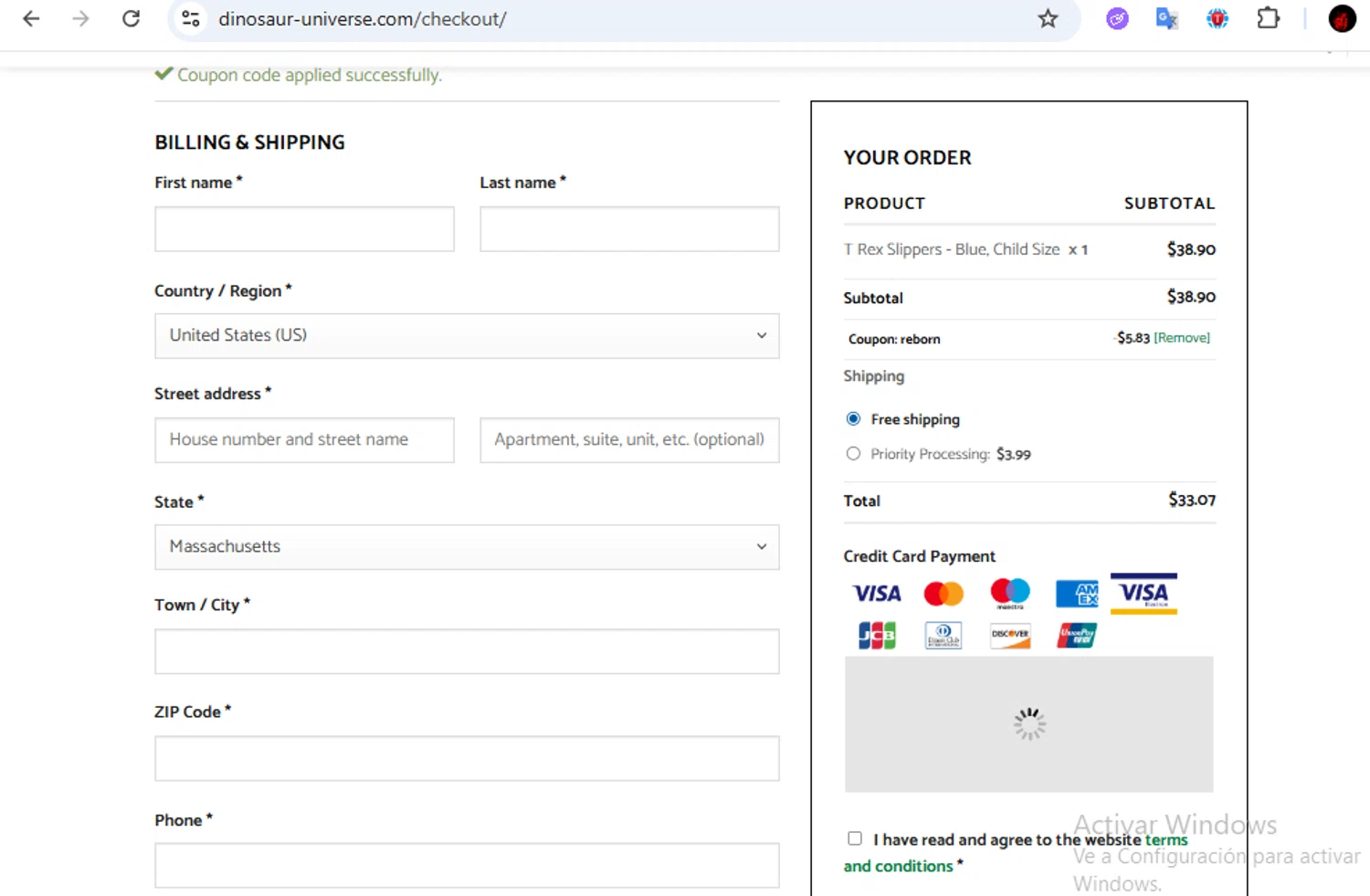Click the Credit Card Payment label
1370x896 pixels.
(919, 556)
